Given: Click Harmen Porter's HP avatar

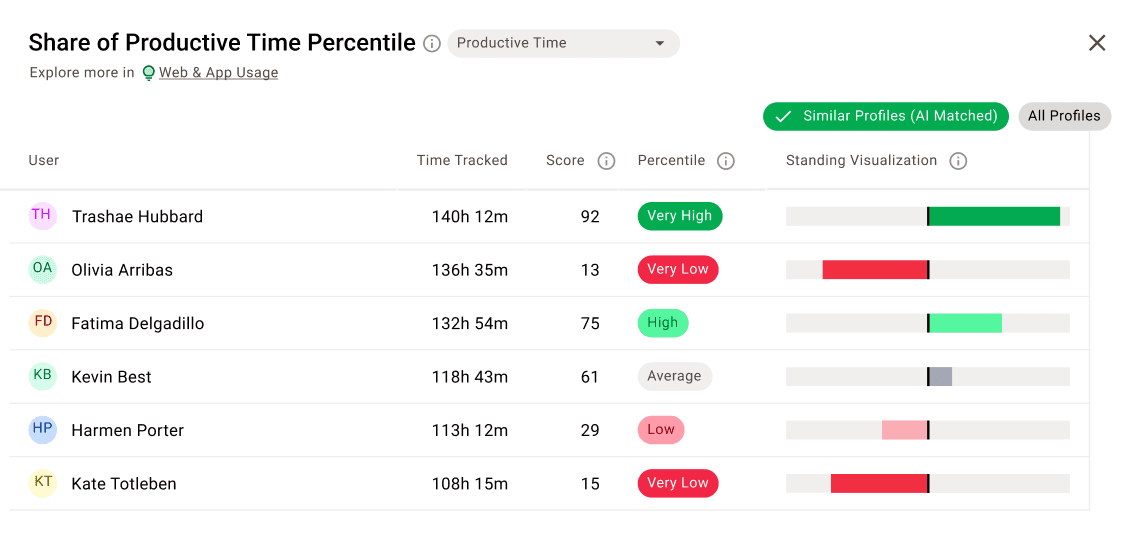Looking at the screenshot, I should [x=42, y=430].
